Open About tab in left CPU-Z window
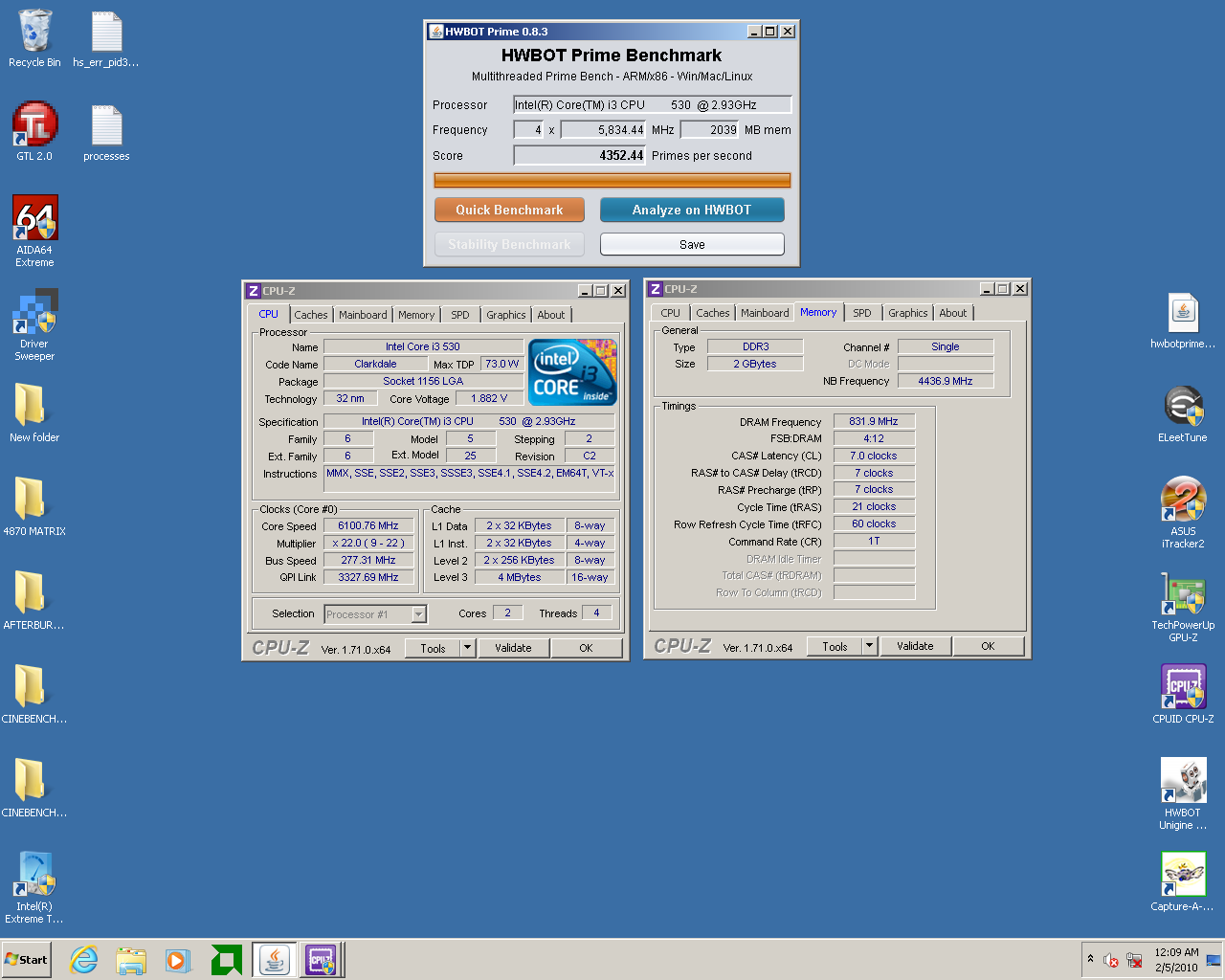The image size is (1225, 980). tap(551, 315)
